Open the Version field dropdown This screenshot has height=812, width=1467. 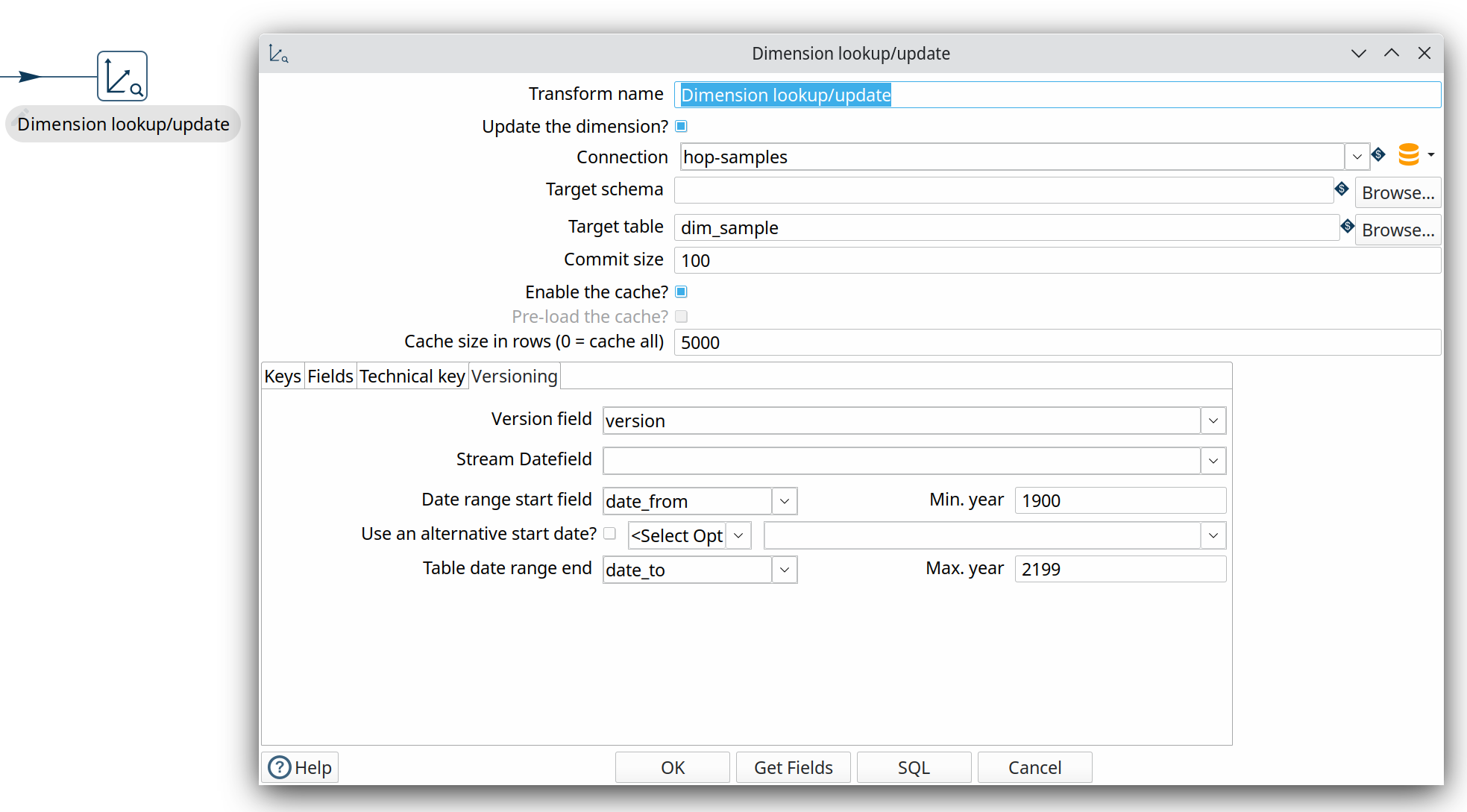click(x=1213, y=421)
